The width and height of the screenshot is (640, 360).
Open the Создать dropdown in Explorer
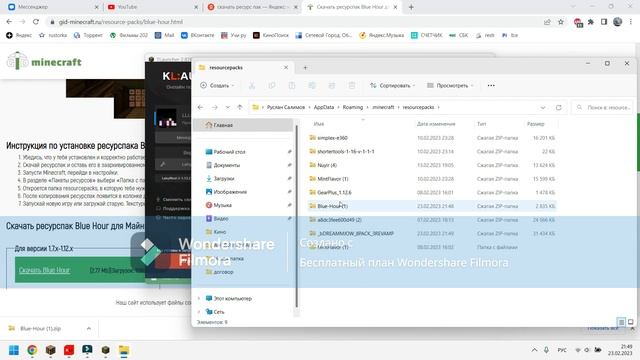[x=218, y=85]
